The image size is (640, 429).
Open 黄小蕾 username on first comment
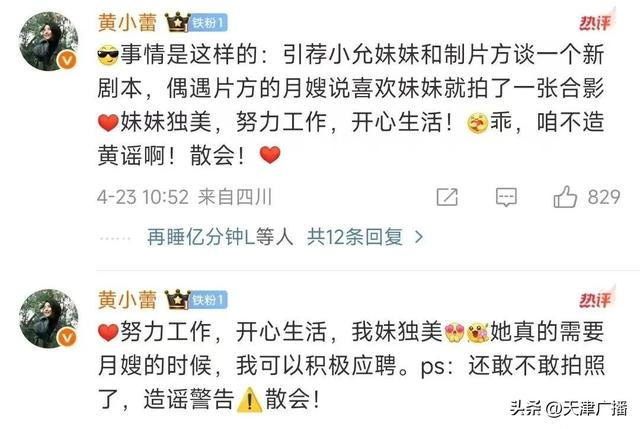[x=127, y=22]
